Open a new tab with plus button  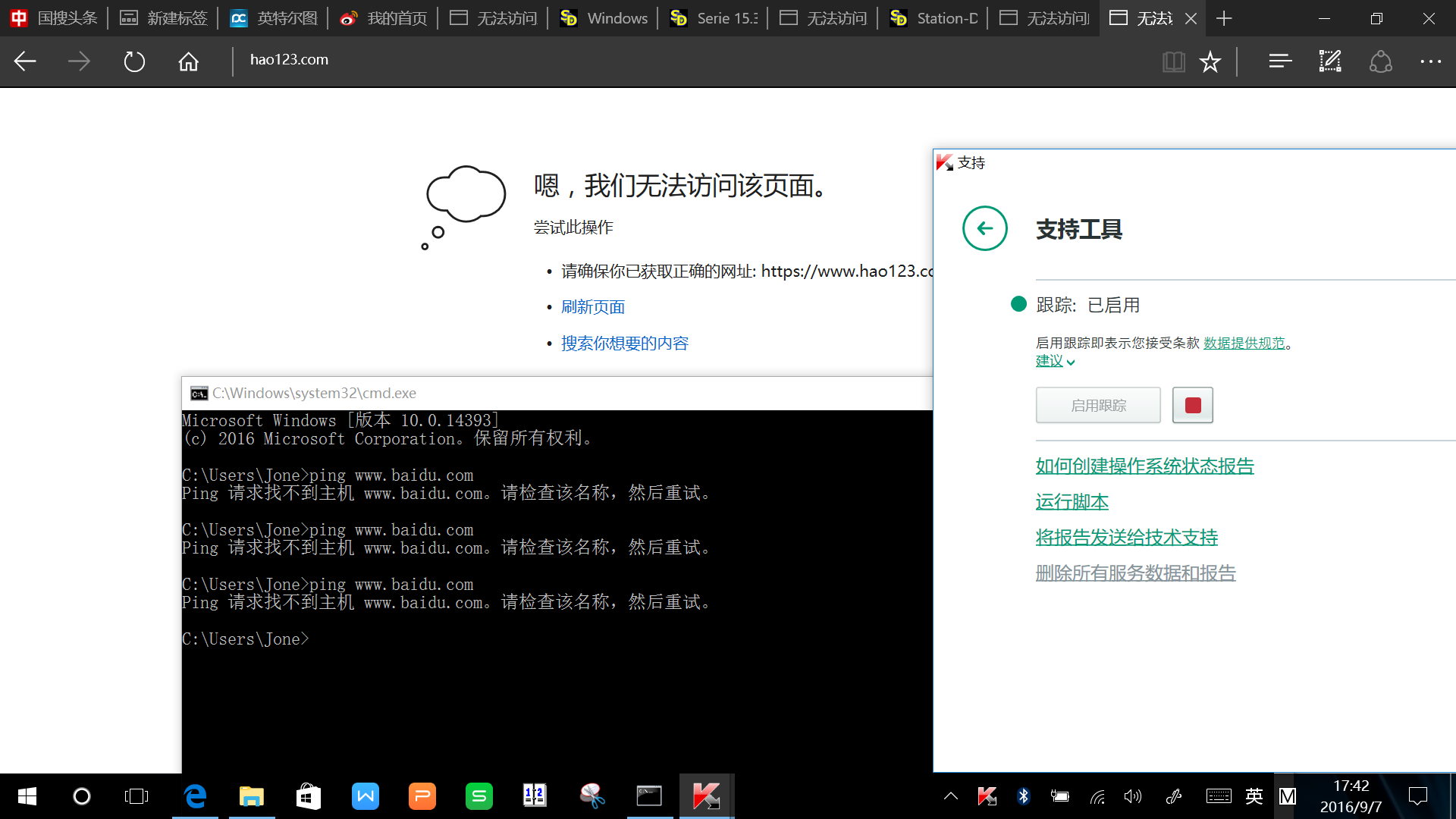1223,18
